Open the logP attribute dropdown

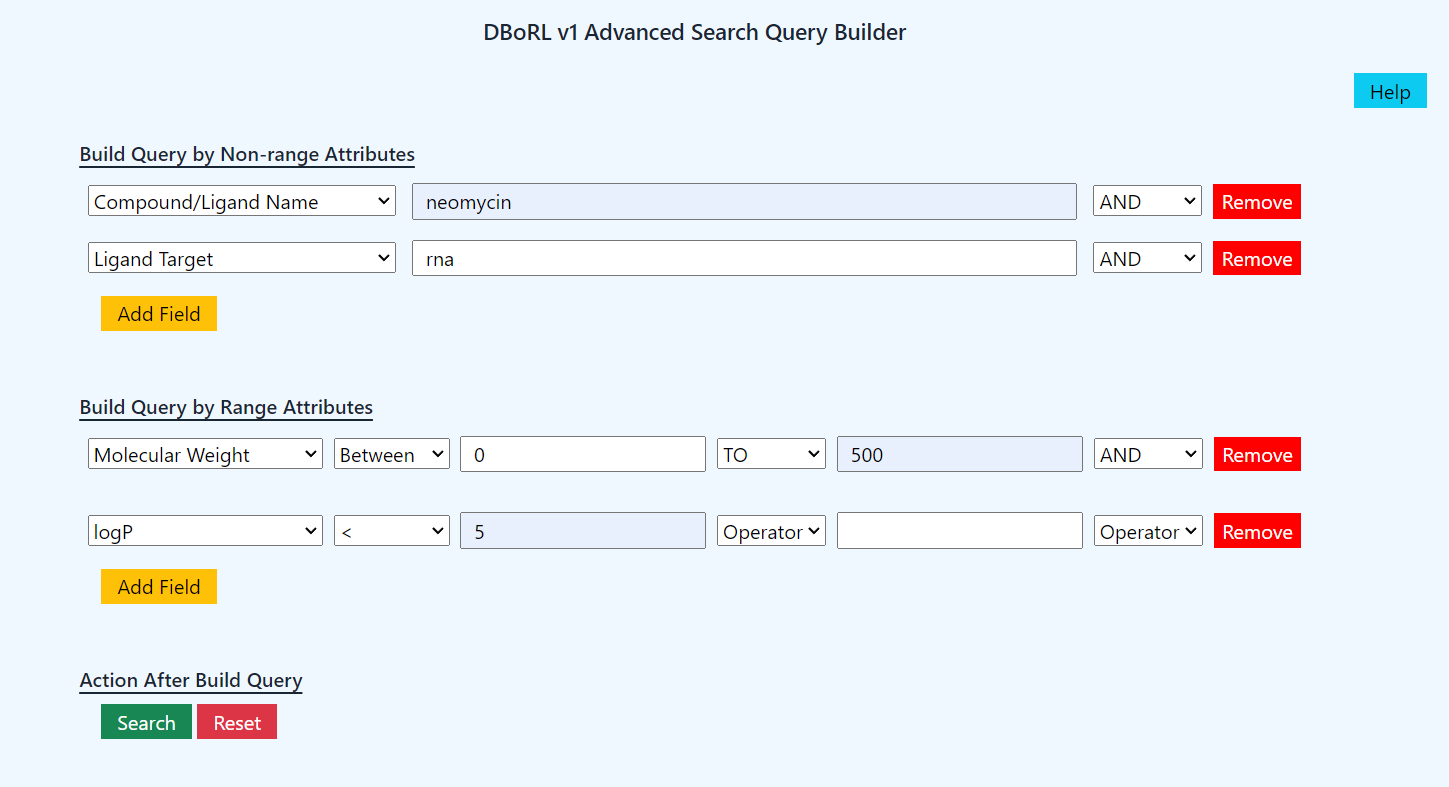pyautogui.click(x=205, y=531)
